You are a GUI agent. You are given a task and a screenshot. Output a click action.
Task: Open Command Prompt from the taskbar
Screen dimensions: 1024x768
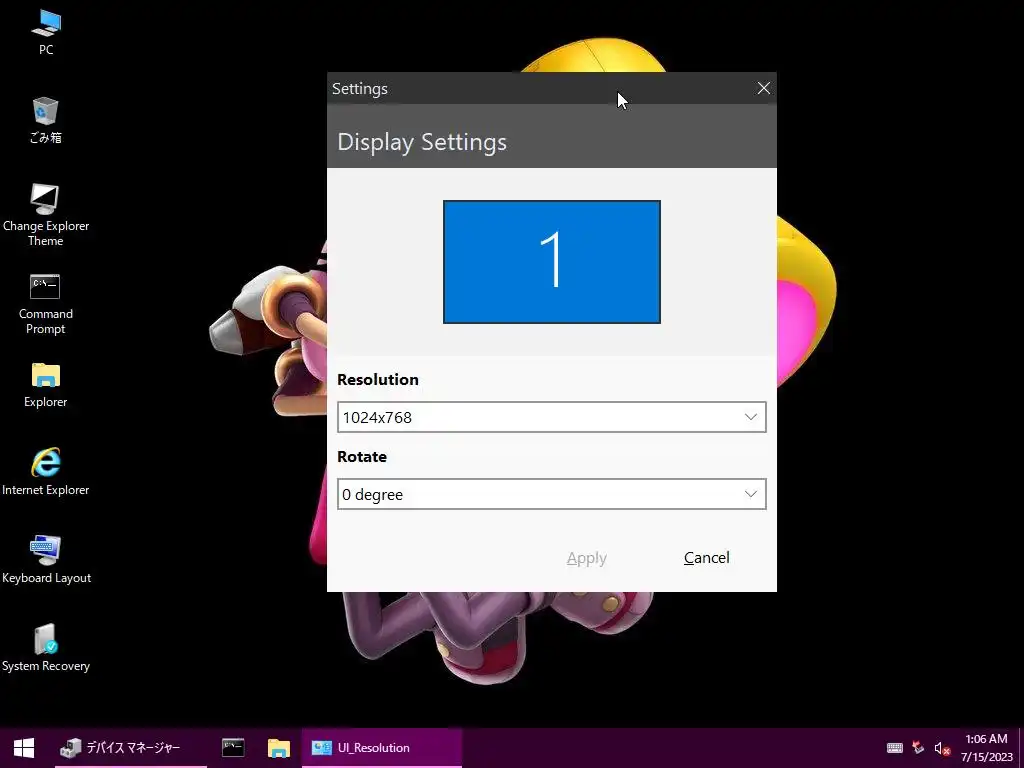point(233,748)
